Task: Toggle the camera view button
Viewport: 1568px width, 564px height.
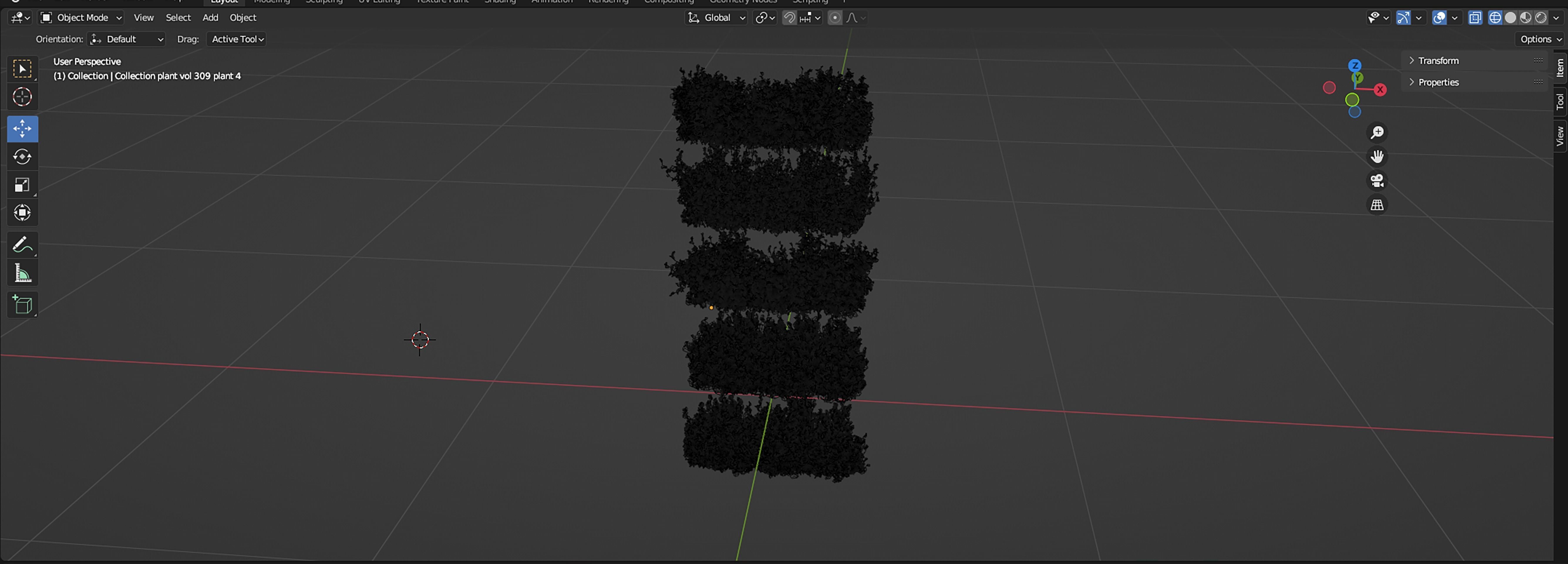Action: [x=1377, y=181]
